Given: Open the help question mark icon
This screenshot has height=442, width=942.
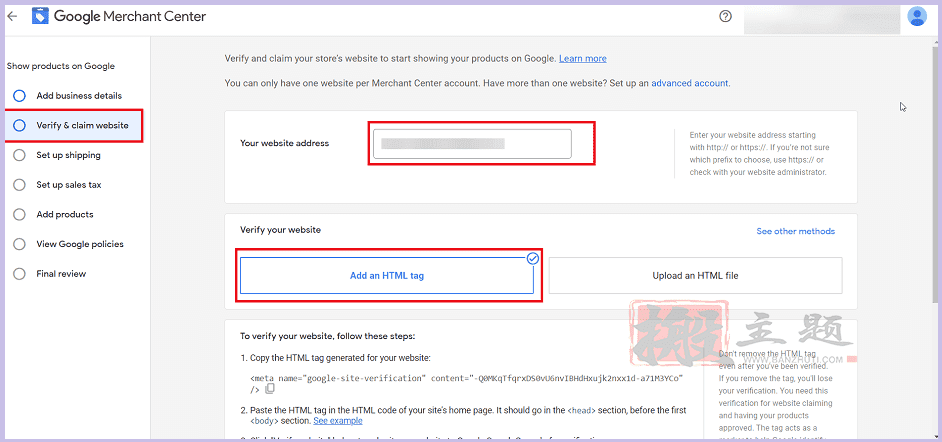Looking at the screenshot, I should tap(725, 16).
